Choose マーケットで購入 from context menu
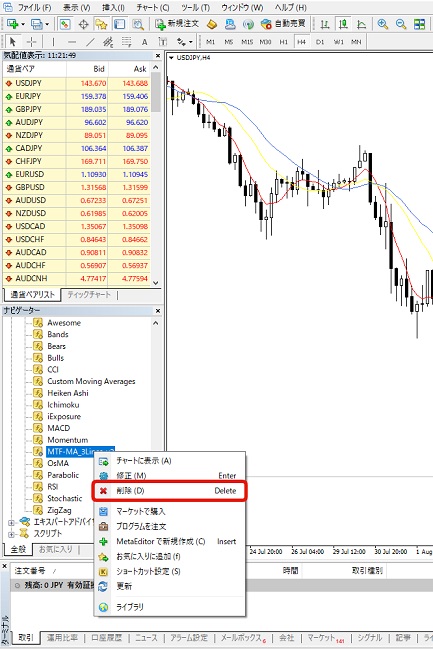 (x=170, y=512)
